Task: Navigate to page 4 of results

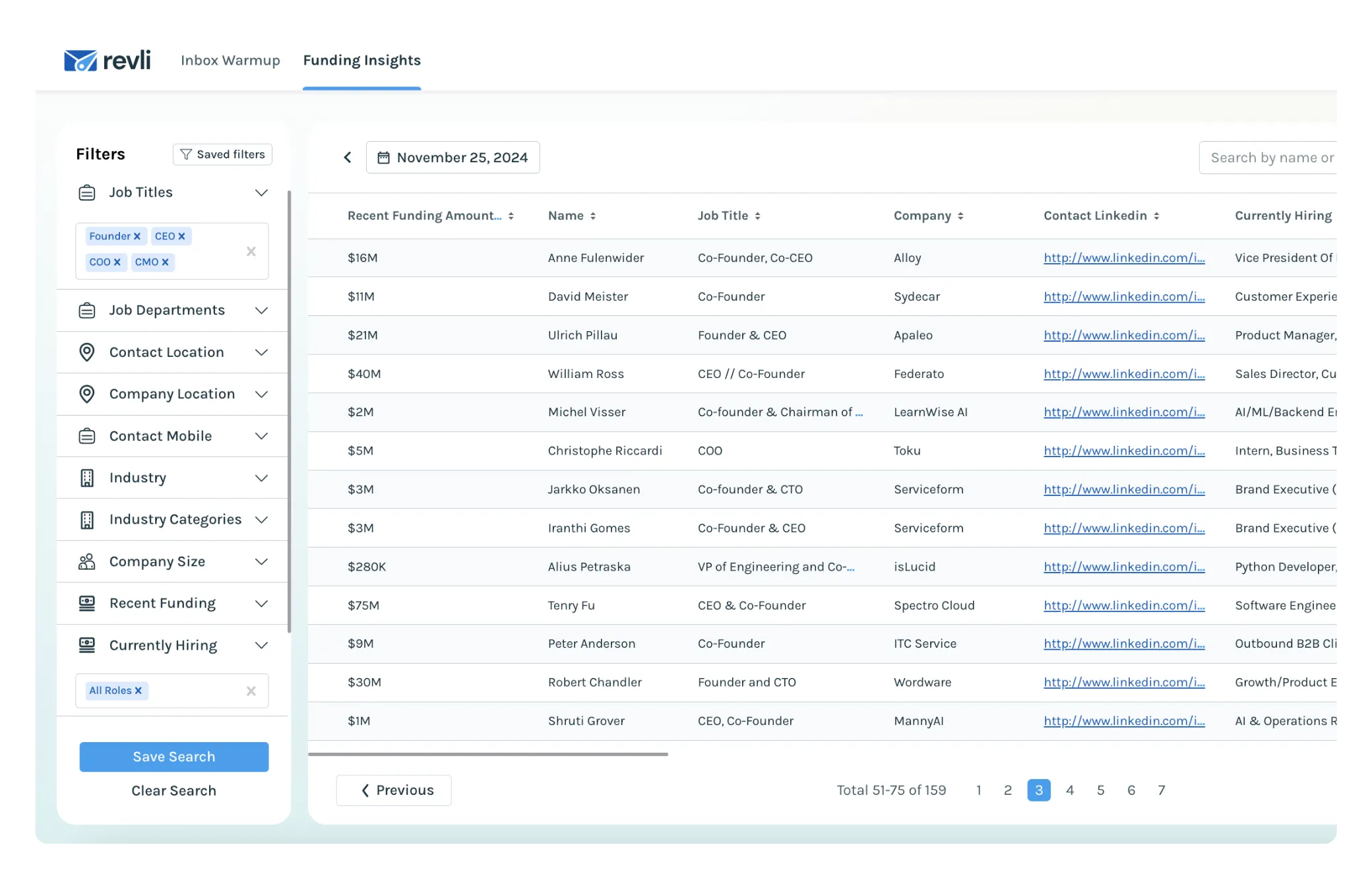Action: pos(1069,790)
